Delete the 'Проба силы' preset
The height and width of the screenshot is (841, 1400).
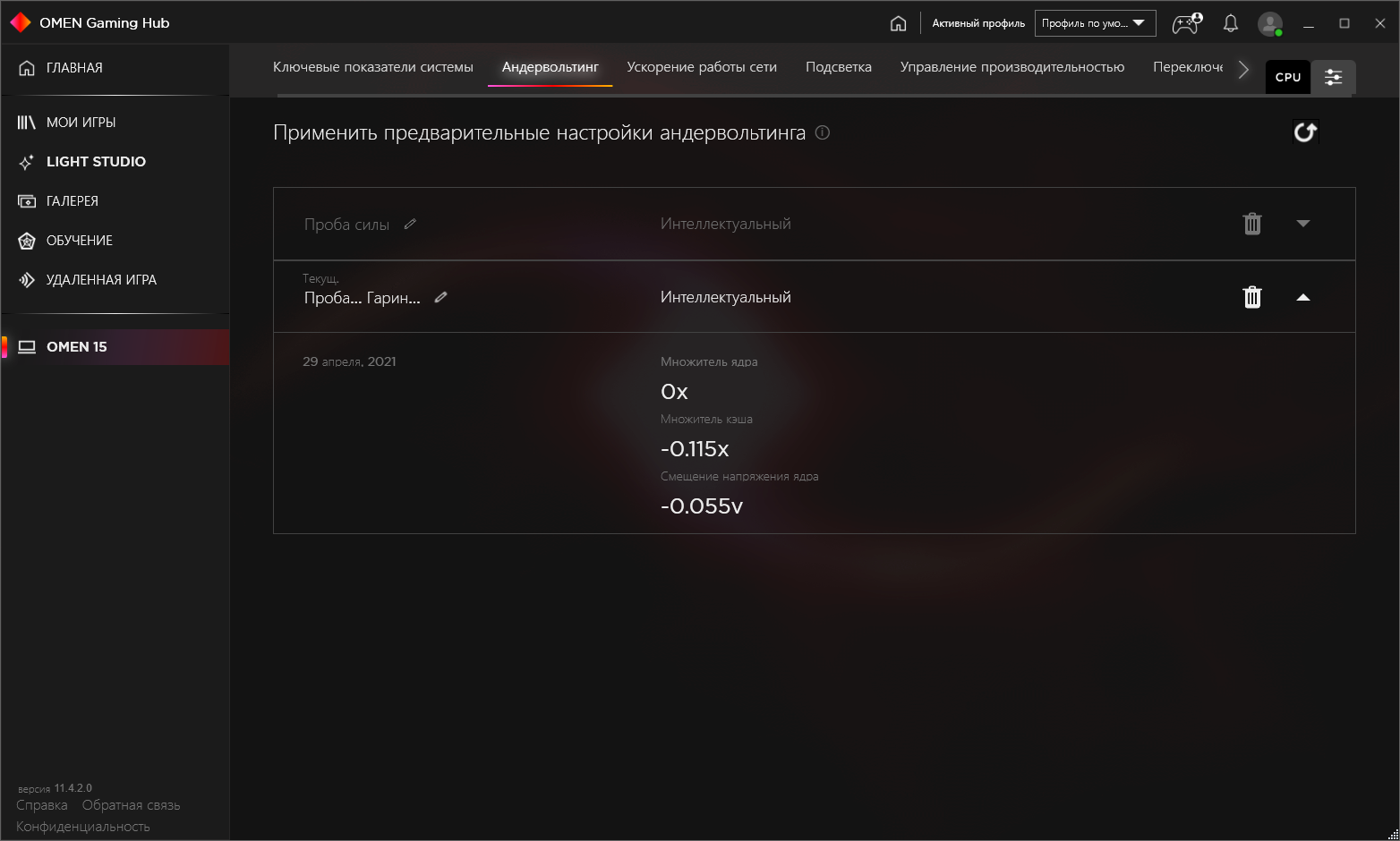pyautogui.click(x=1252, y=224)
